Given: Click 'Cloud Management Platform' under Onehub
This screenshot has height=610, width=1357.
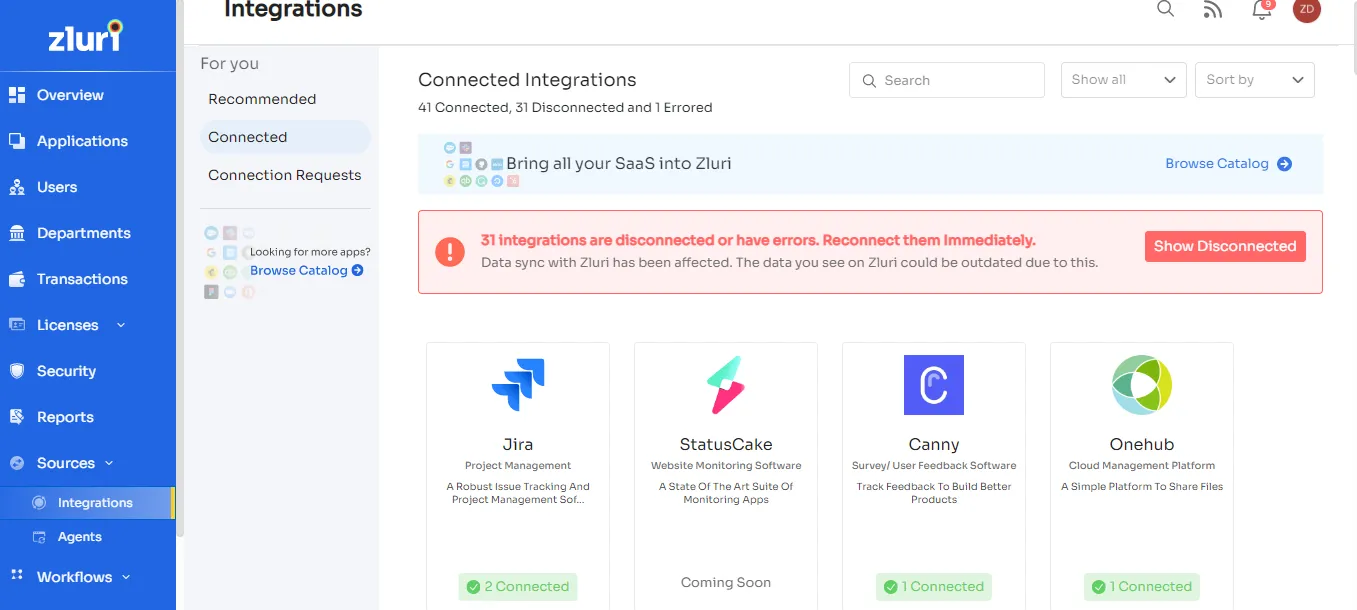Looking at the screenshot, I should tap(1142, 466).
